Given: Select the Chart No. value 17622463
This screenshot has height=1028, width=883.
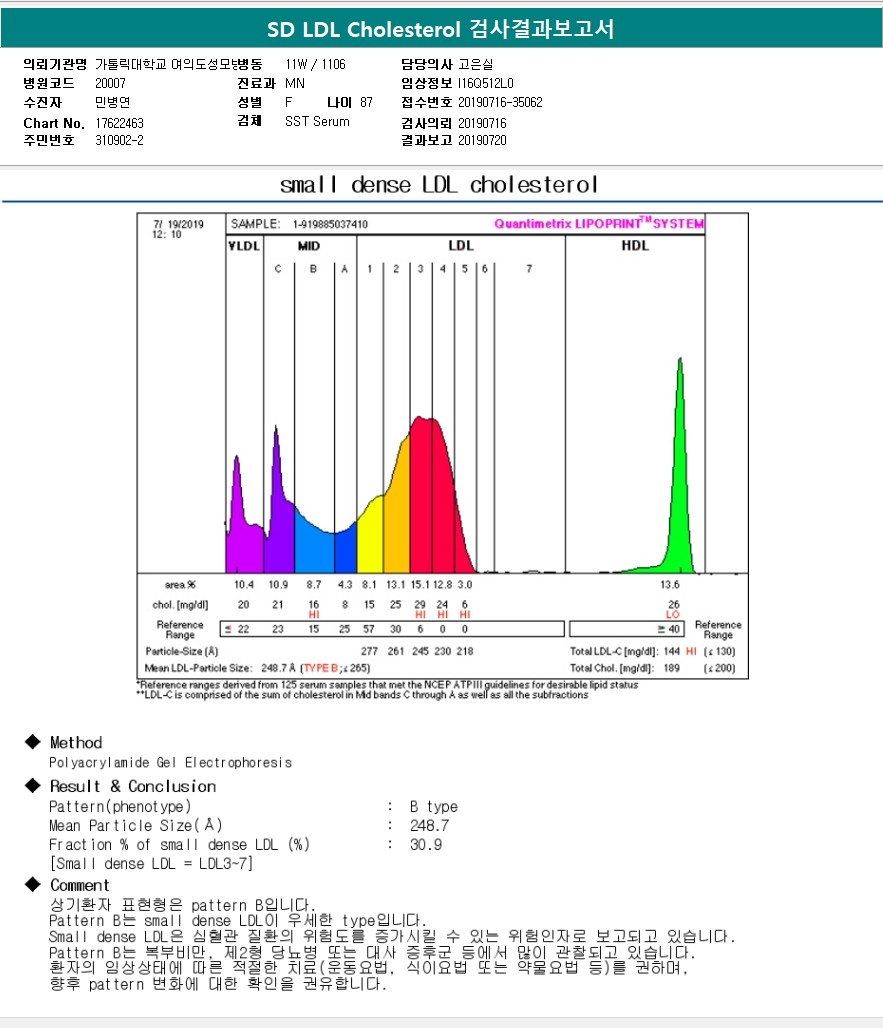Looking at the screenshot, I should click(120, 123).
